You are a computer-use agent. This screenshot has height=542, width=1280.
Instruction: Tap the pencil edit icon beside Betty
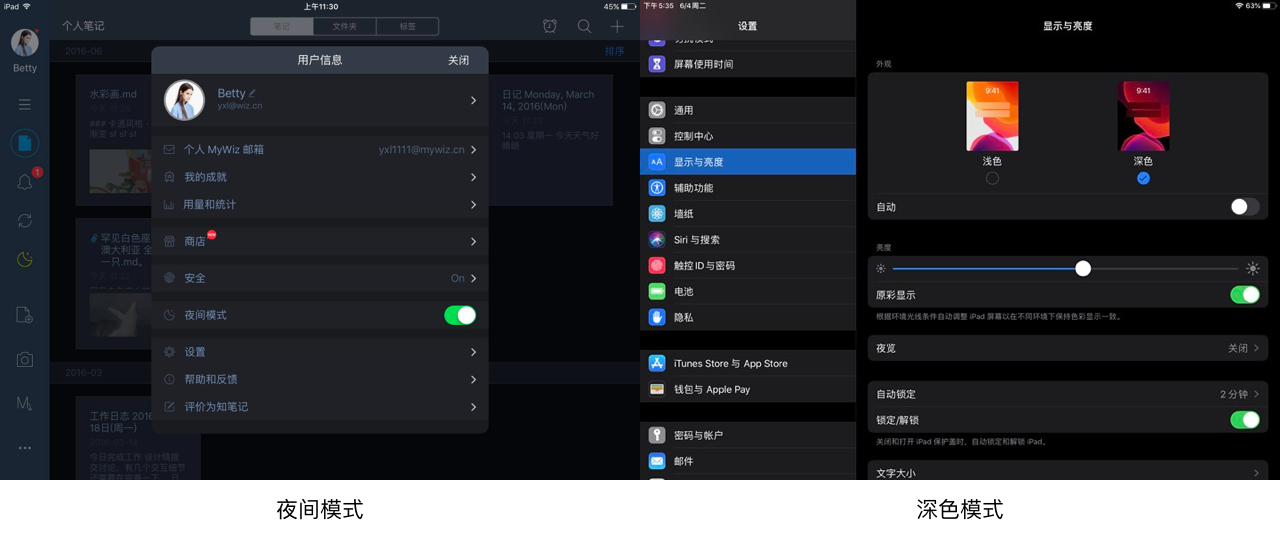(252, 93)
